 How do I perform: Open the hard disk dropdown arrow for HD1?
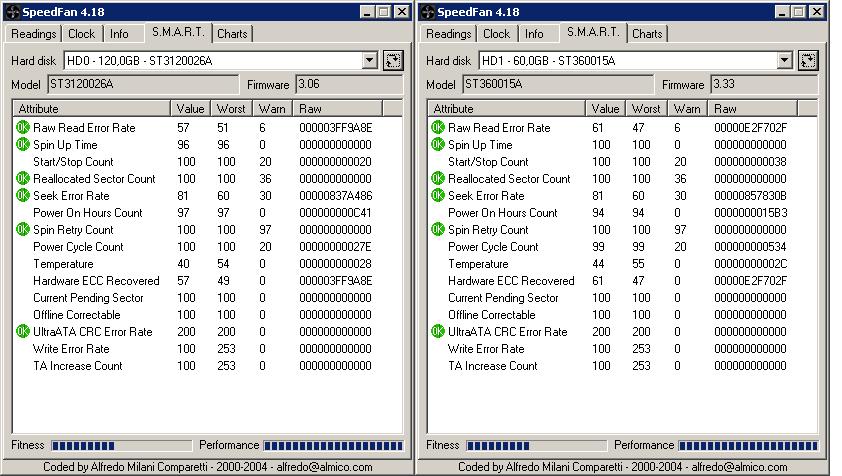[x=785, y=60]
